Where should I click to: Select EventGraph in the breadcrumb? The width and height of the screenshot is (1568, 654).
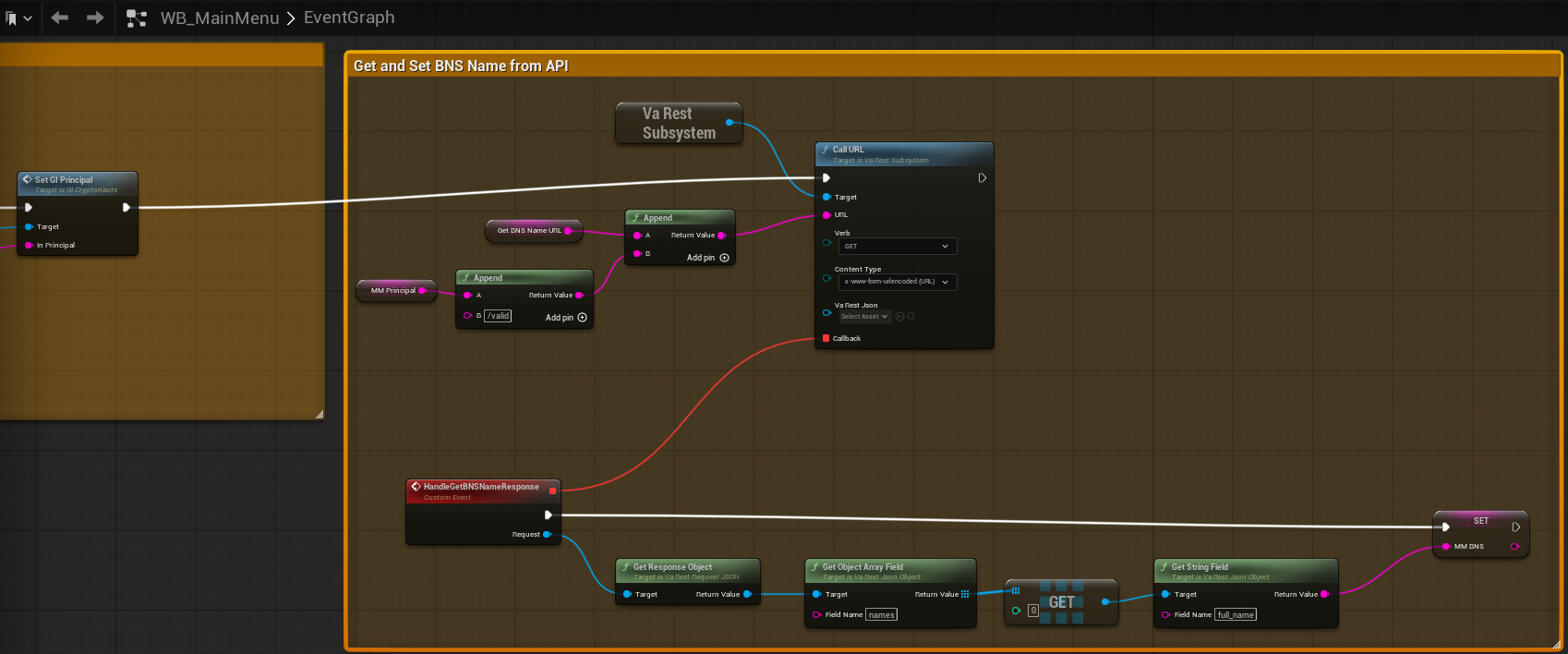[x=349, y=18]
